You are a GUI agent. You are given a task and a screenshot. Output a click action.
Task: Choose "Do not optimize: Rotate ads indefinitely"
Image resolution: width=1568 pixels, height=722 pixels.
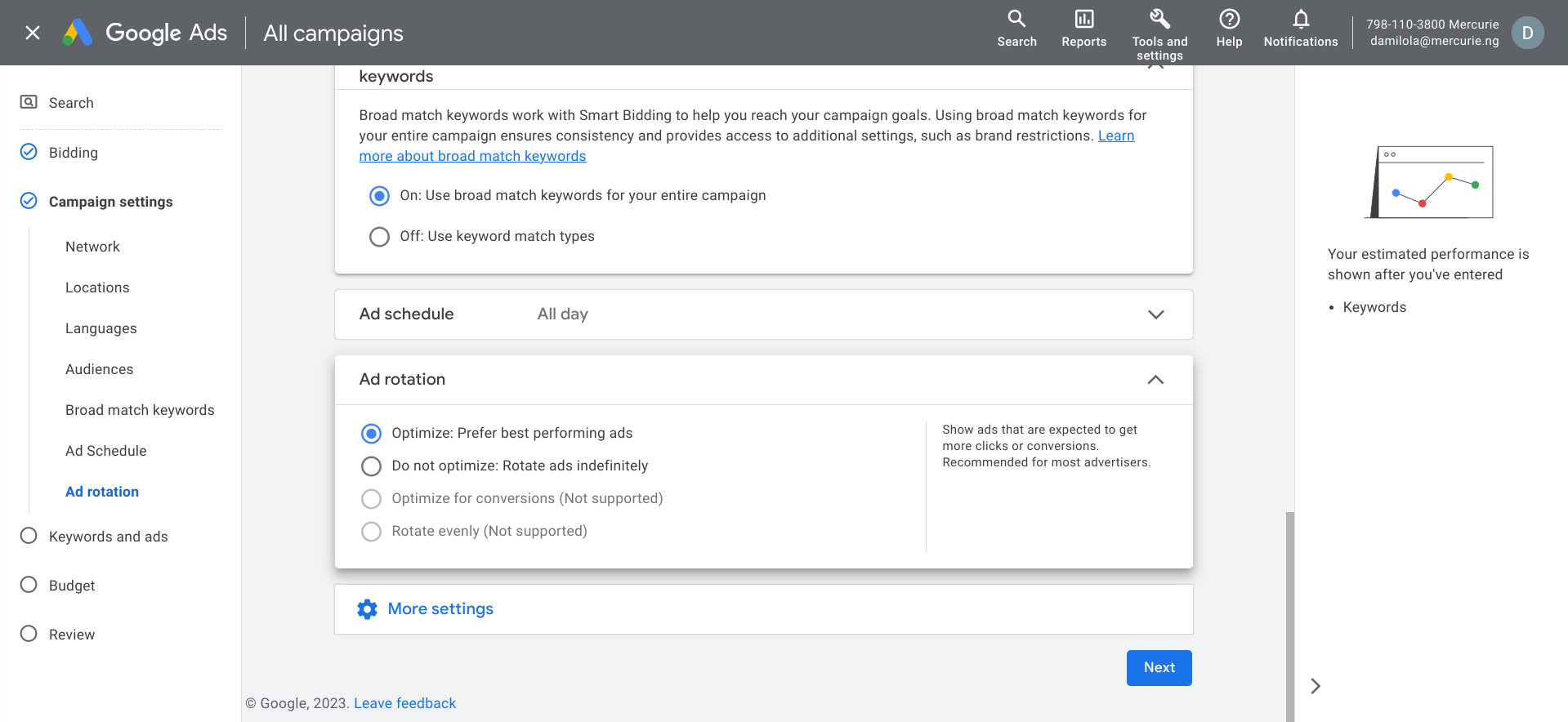(371, 466)
